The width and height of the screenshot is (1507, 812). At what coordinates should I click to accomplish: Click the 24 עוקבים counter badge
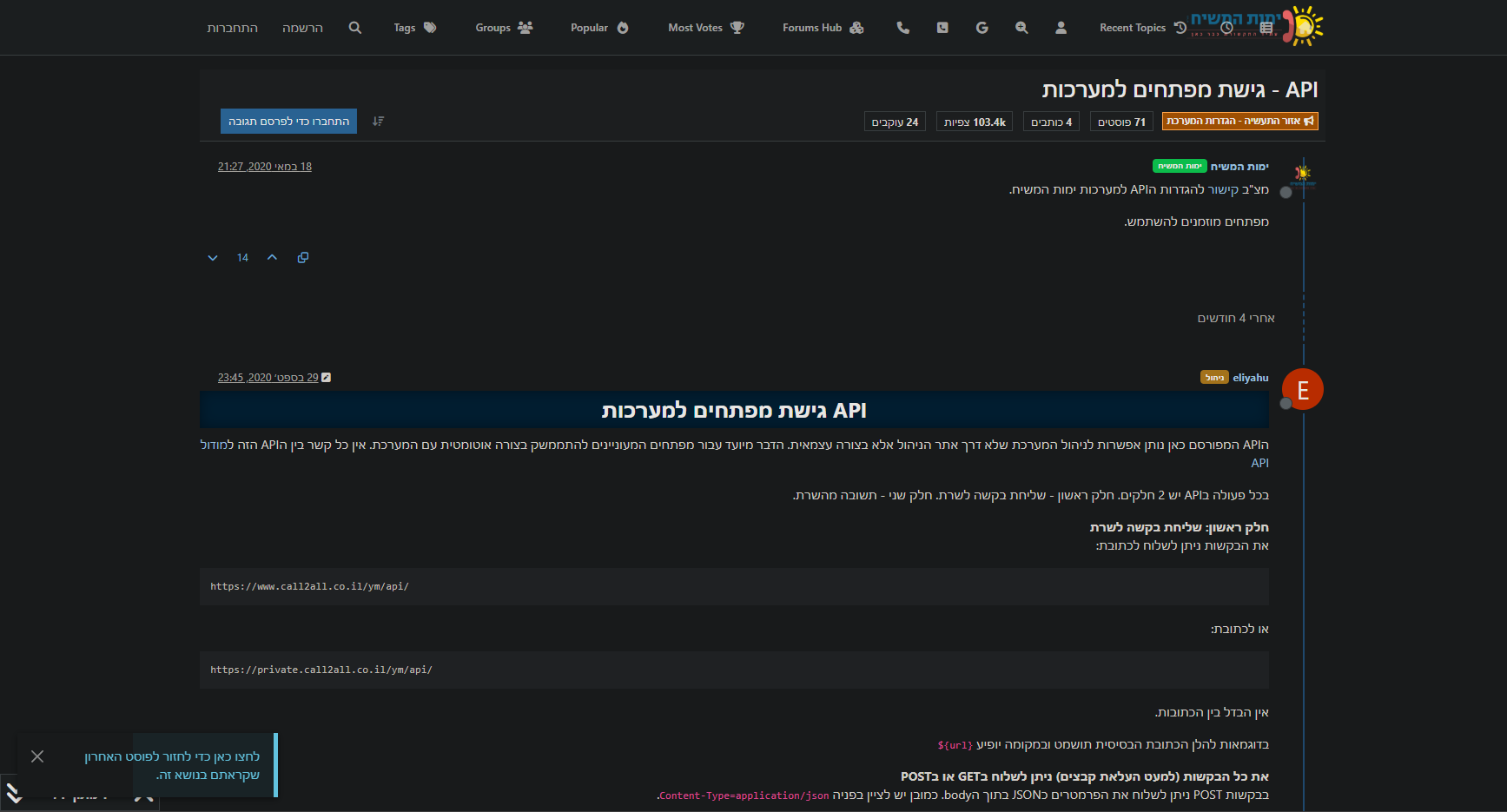point(895,121)
